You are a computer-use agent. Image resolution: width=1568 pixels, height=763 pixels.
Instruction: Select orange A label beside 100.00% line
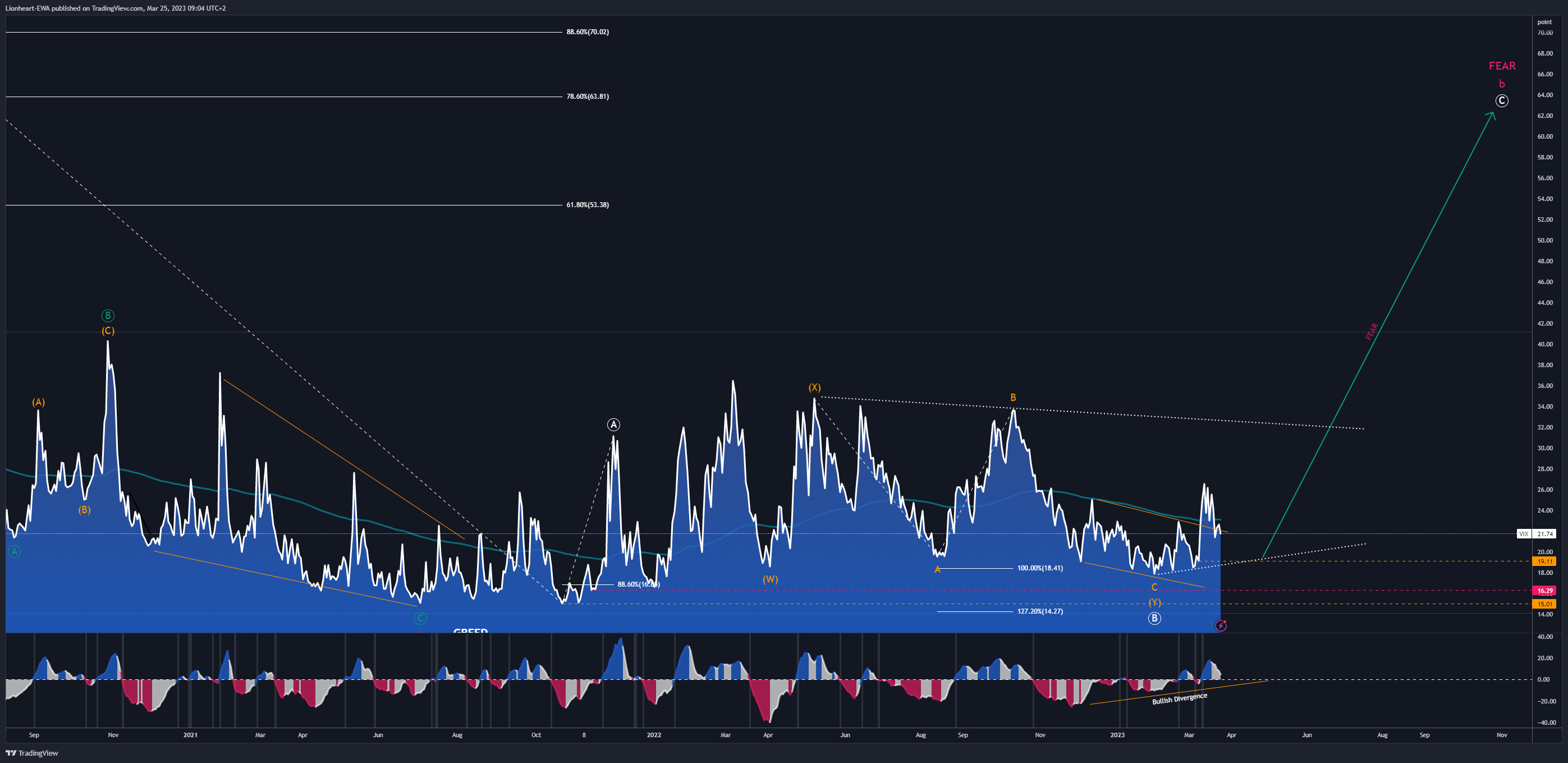(937, 569)
